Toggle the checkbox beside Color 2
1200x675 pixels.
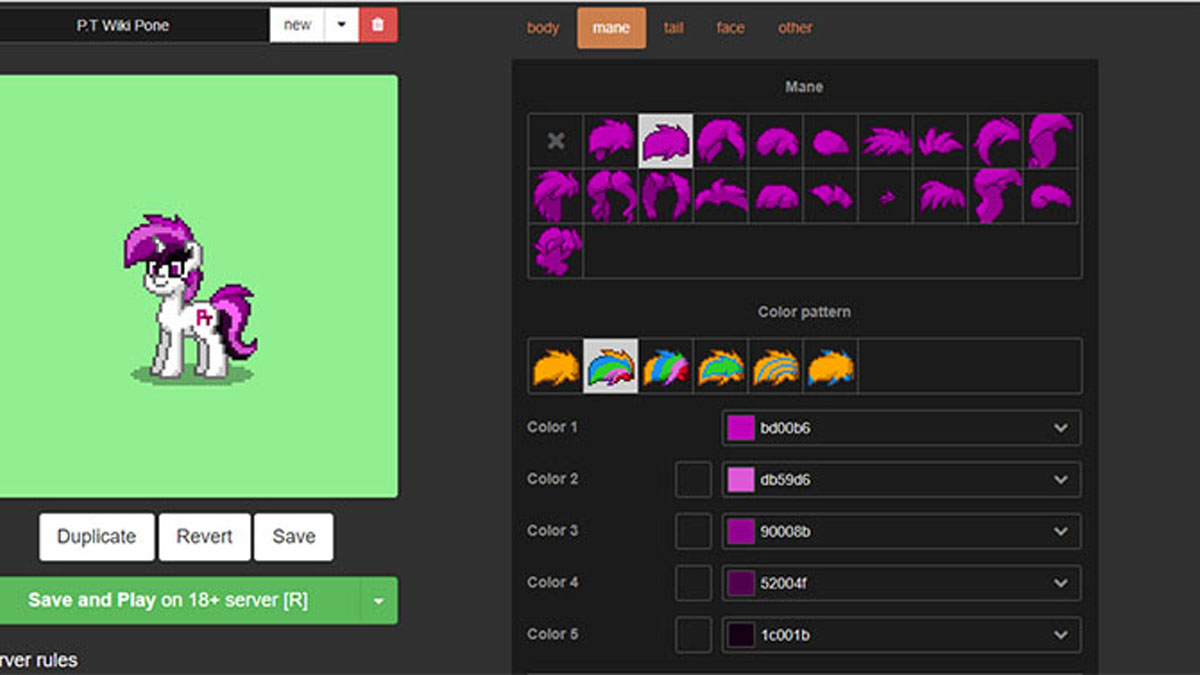[x=693, y=479]
